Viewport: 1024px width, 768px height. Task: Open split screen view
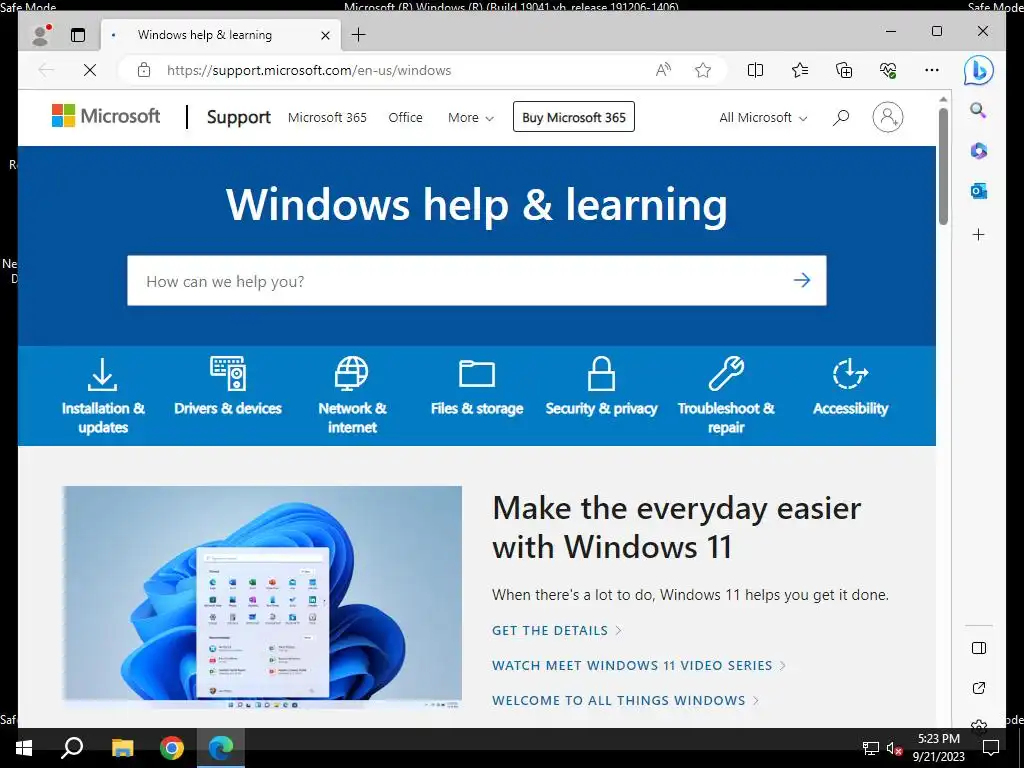point(755,70)
